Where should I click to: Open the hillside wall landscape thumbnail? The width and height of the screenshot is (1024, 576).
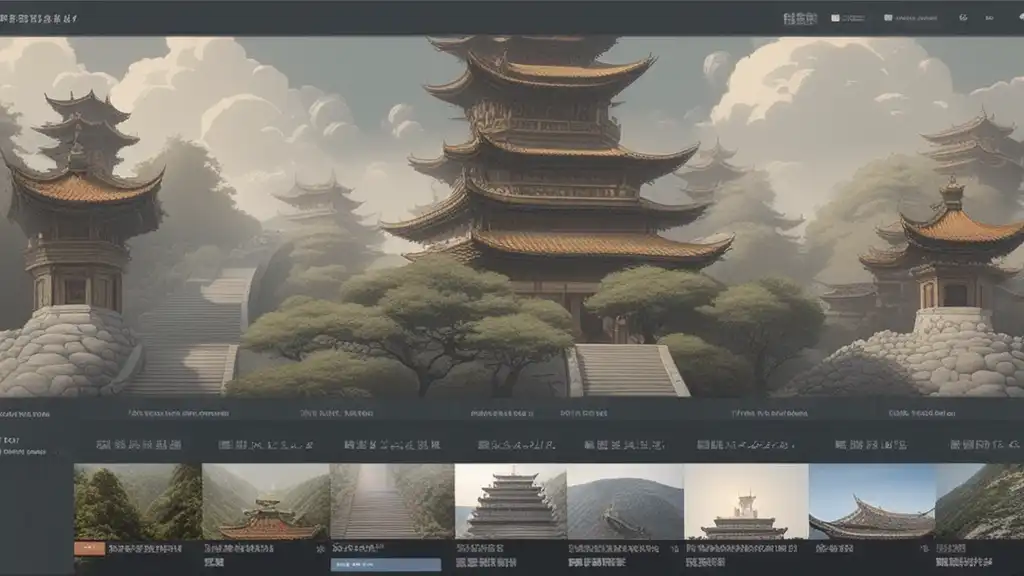click(625, 501)
